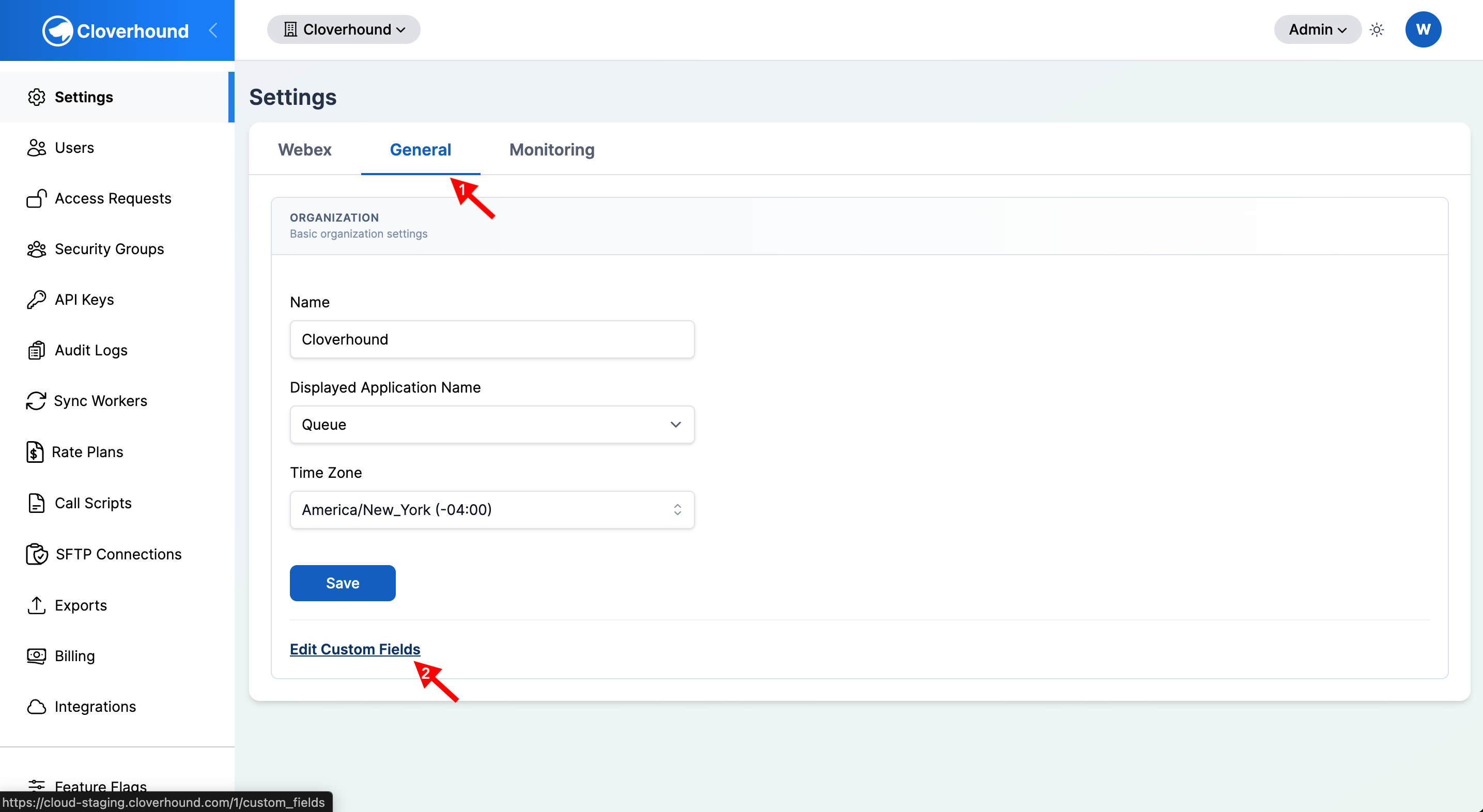Open the Time Zone America/New_York selector
This screenshot has width=1483, height=812.
point(492,509)
